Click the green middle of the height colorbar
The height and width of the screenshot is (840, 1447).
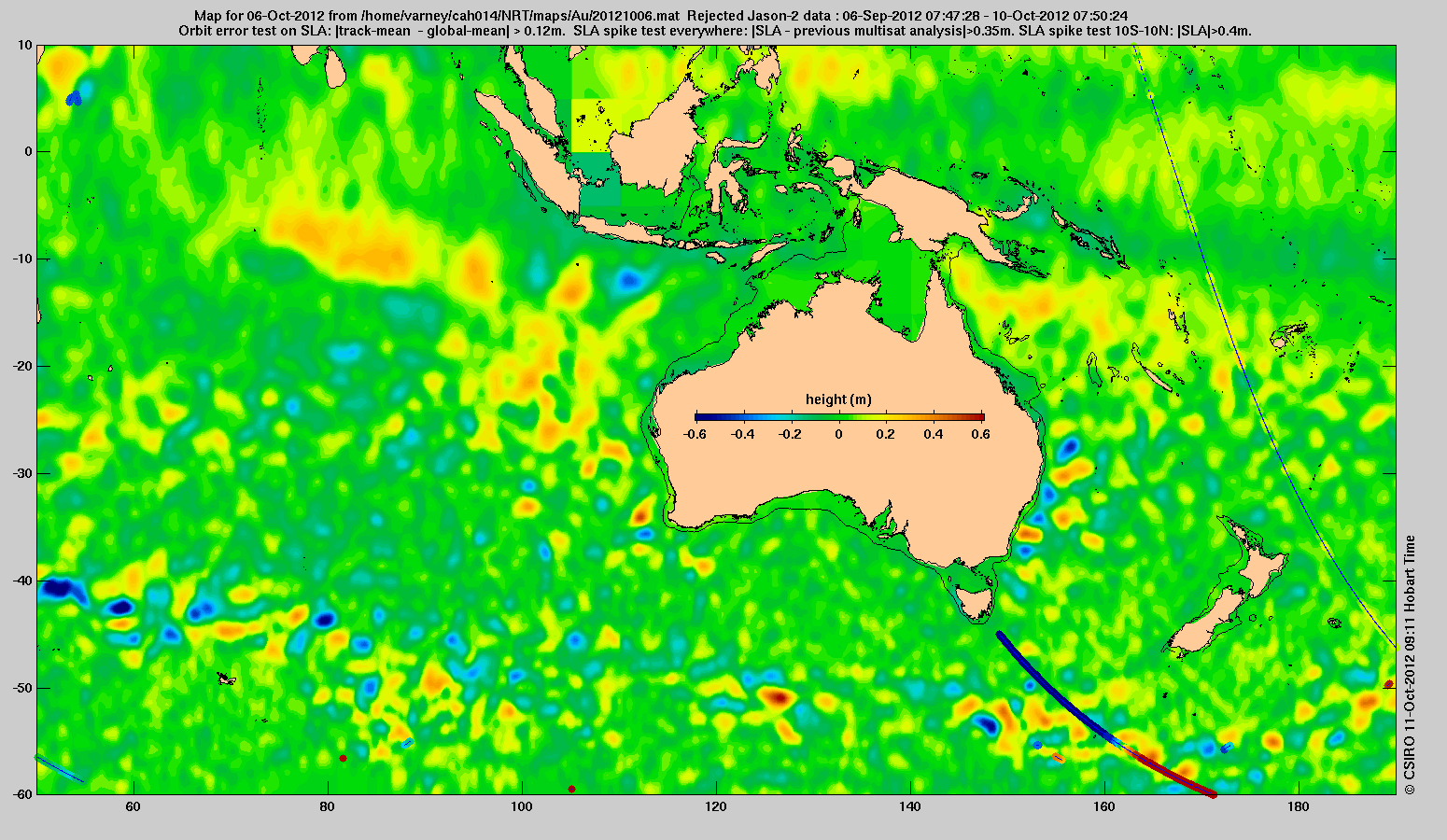839,416
